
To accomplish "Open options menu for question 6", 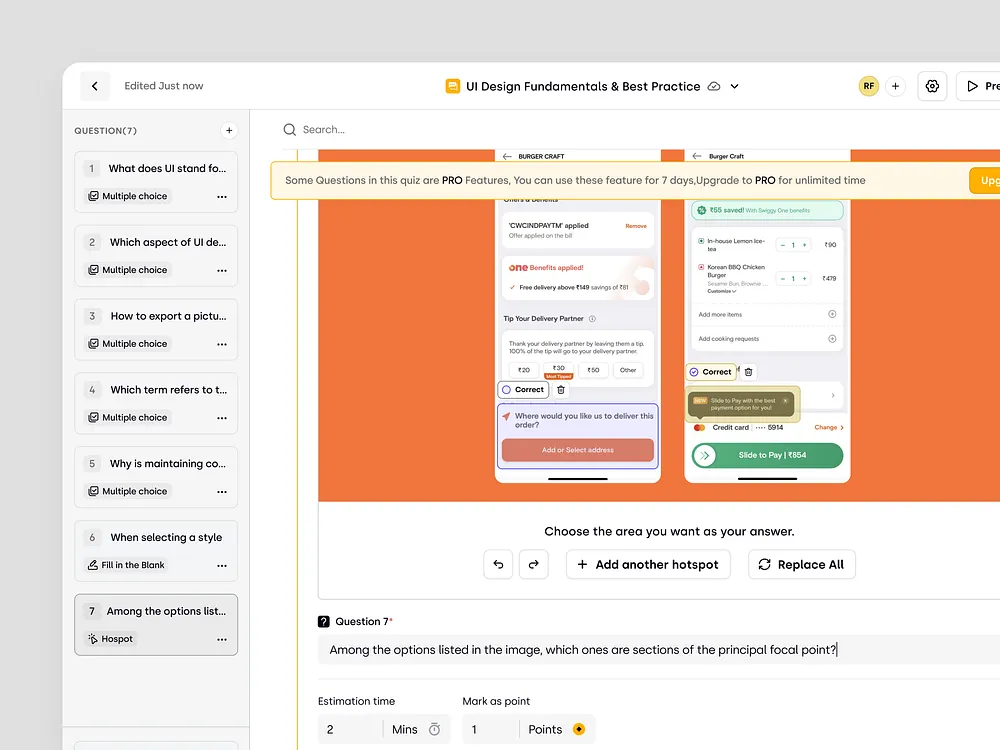I will [x=222, y=566].
